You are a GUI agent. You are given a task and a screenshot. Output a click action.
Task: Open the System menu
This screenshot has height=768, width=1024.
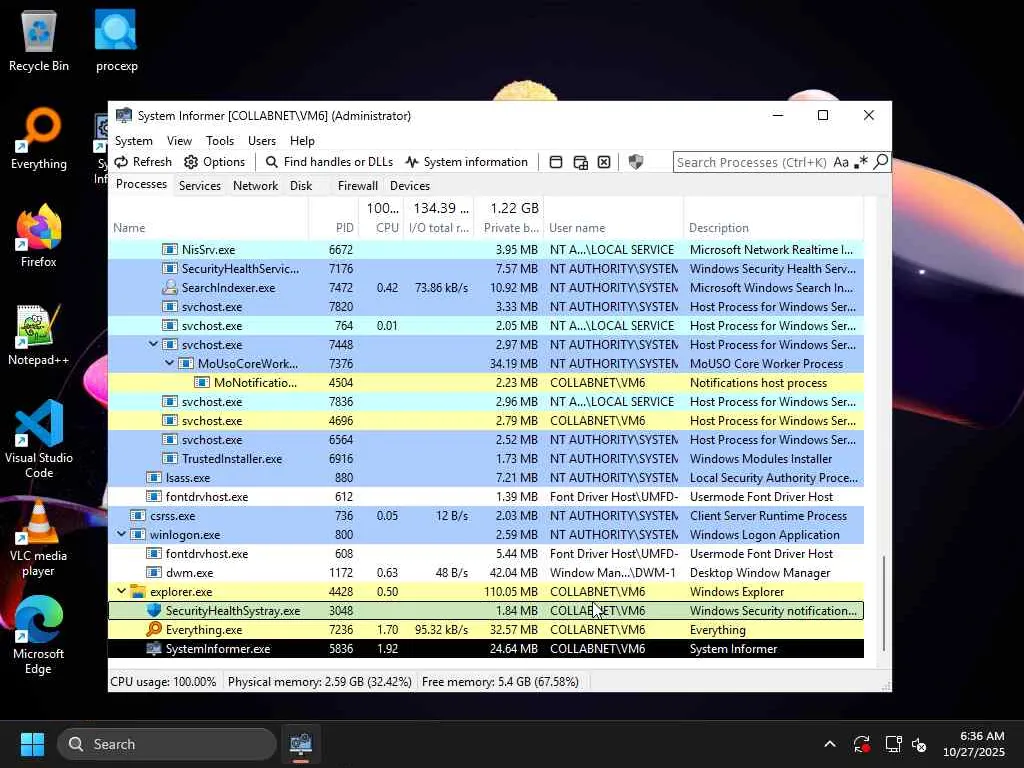pos(134,141)
